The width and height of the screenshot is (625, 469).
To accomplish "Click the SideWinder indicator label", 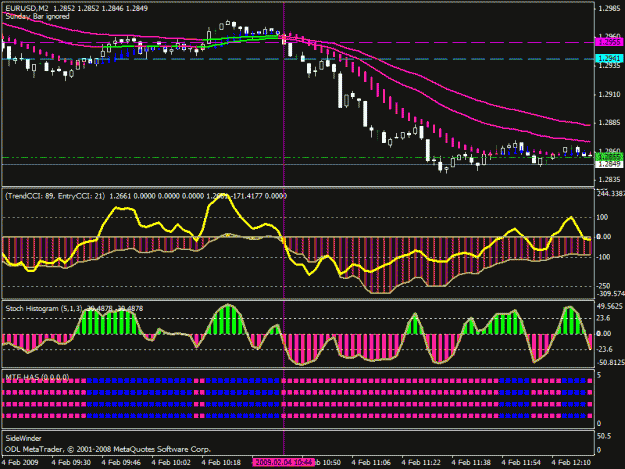I will pyautogui.click(x=24, y=438).
